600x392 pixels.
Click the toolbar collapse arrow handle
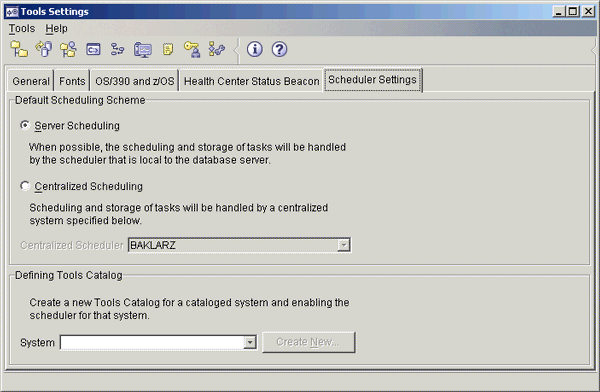coord(236,50)
